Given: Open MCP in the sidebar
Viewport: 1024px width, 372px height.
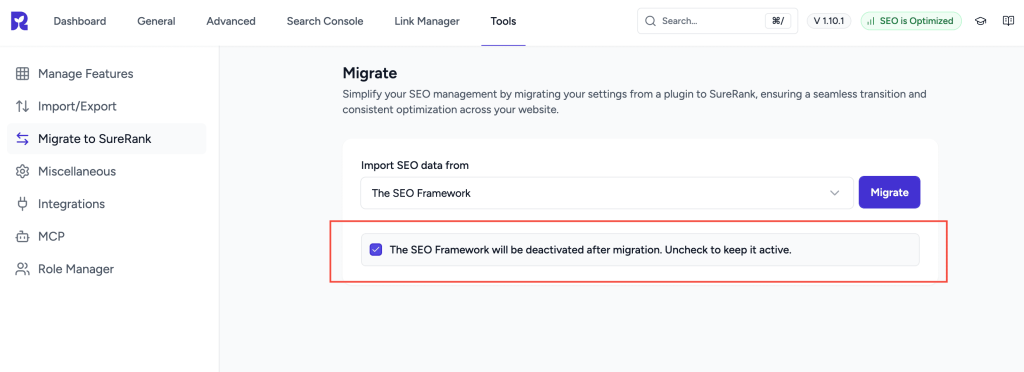Looking at the screenshot, I should (106, 236).
